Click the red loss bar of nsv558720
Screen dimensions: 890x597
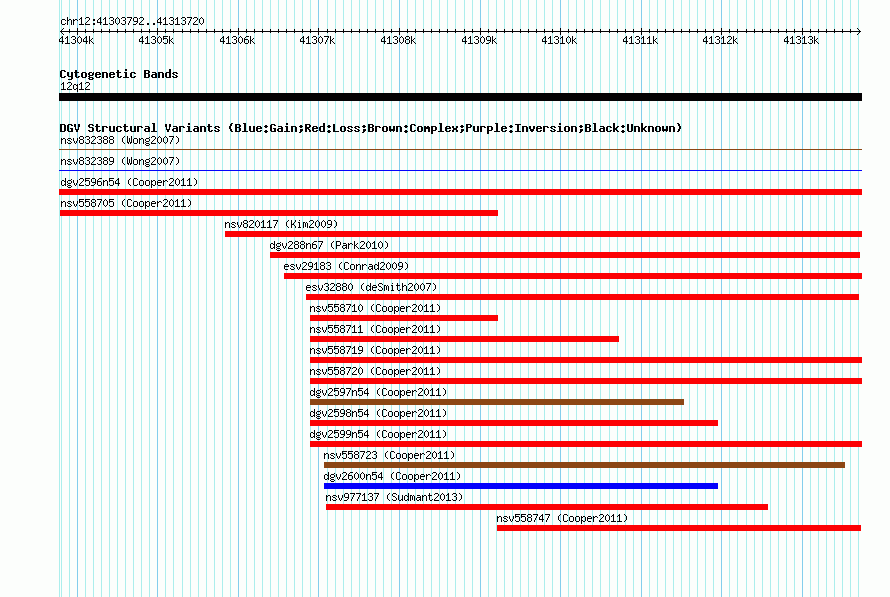pos(586,381)
